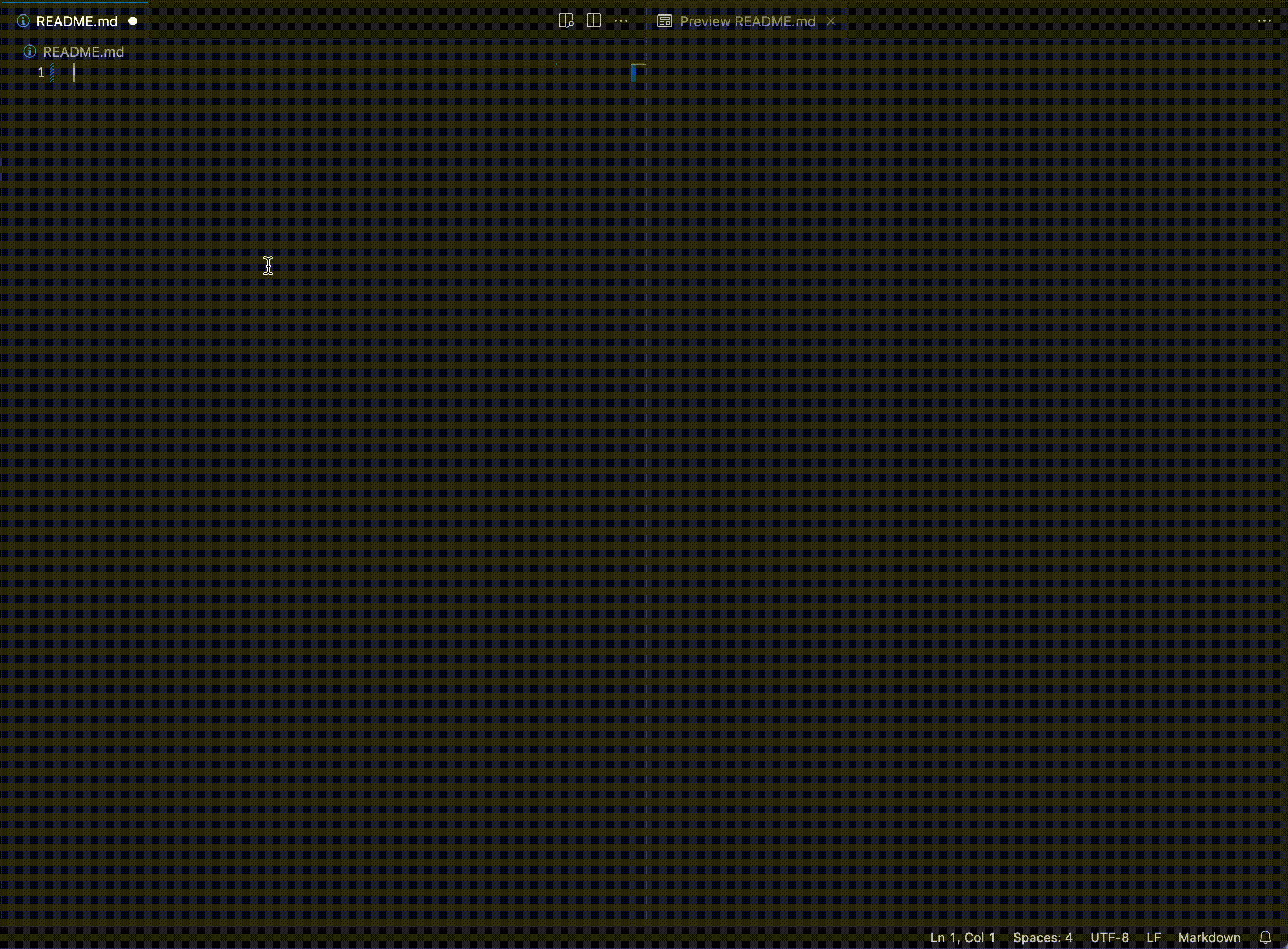
Task: Open More Actions menu for README.md editor
Action: tap(621, 21)
